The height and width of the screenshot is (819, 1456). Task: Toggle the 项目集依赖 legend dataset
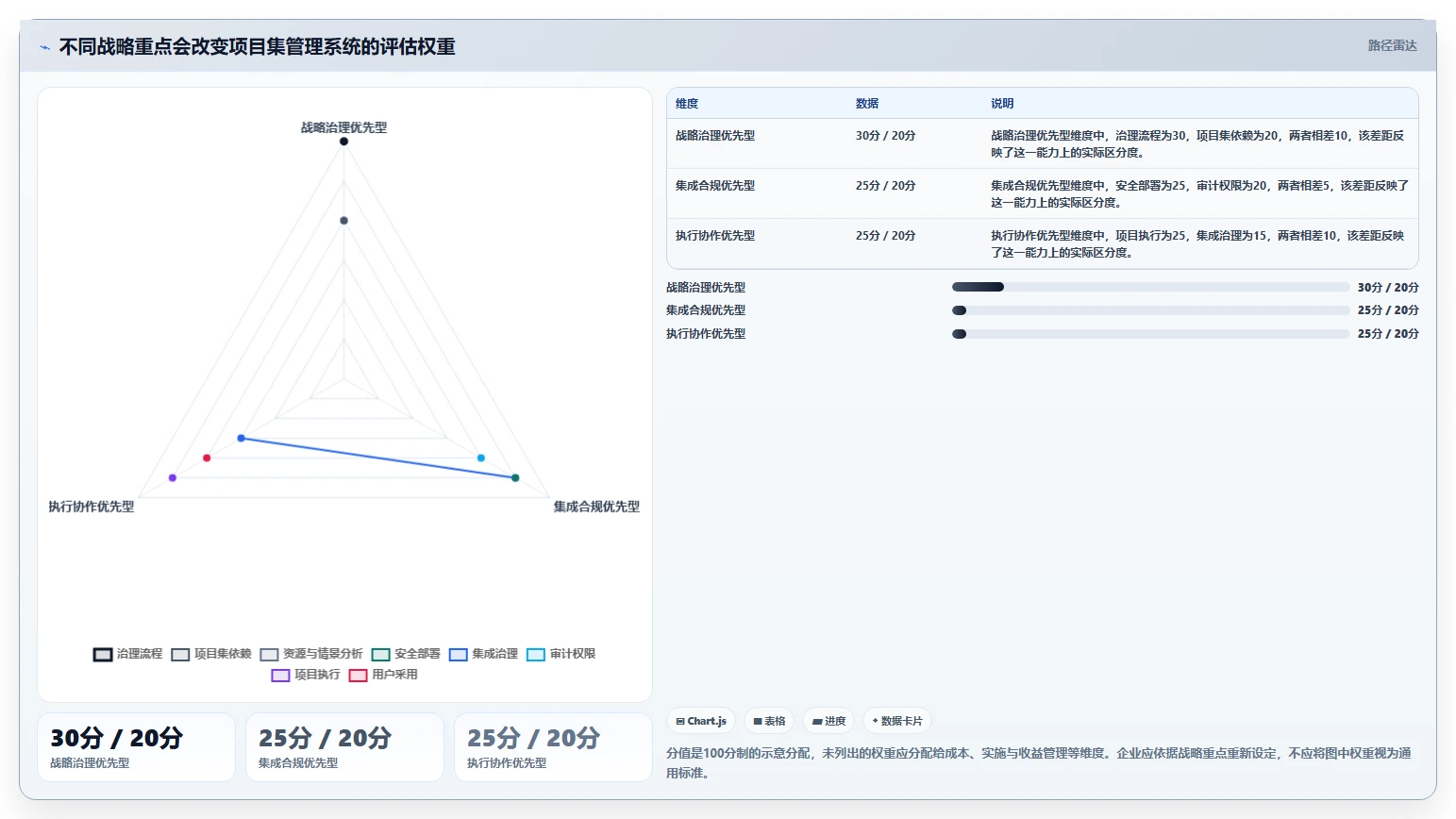[211, 654]
